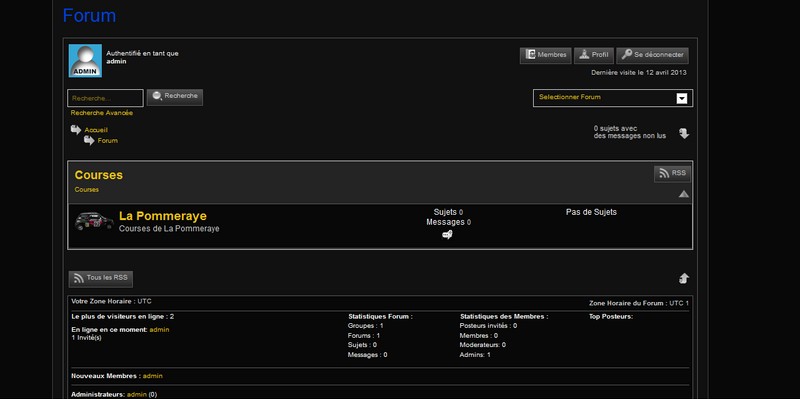
Task: Click the Forum breadcrumb link
Action: point(108,140)
